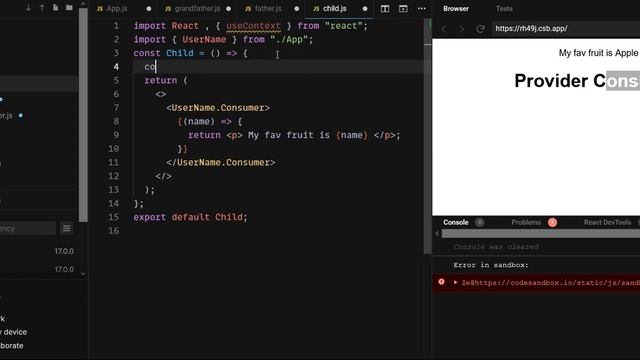The height and width of the screenshot is (360, 640).
Task: Click the sidebar vertical scrollbar thumb
Action: coord(83,115)
